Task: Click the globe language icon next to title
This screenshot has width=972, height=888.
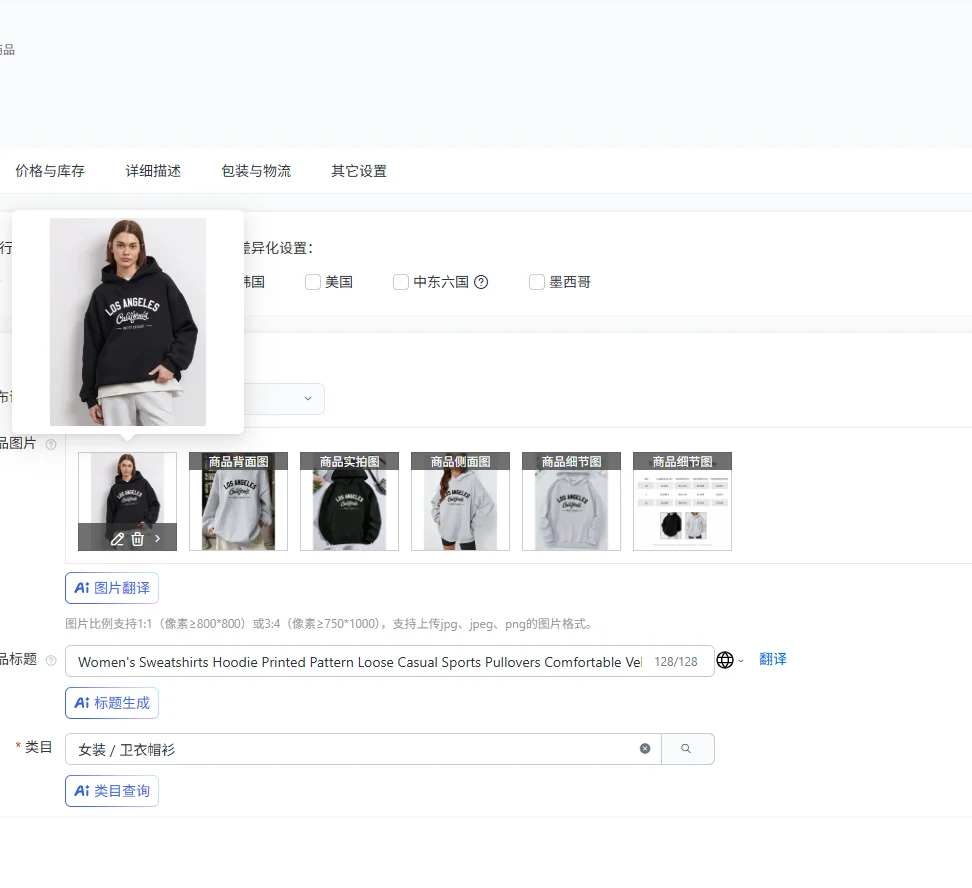Action: tap(724, 660)
